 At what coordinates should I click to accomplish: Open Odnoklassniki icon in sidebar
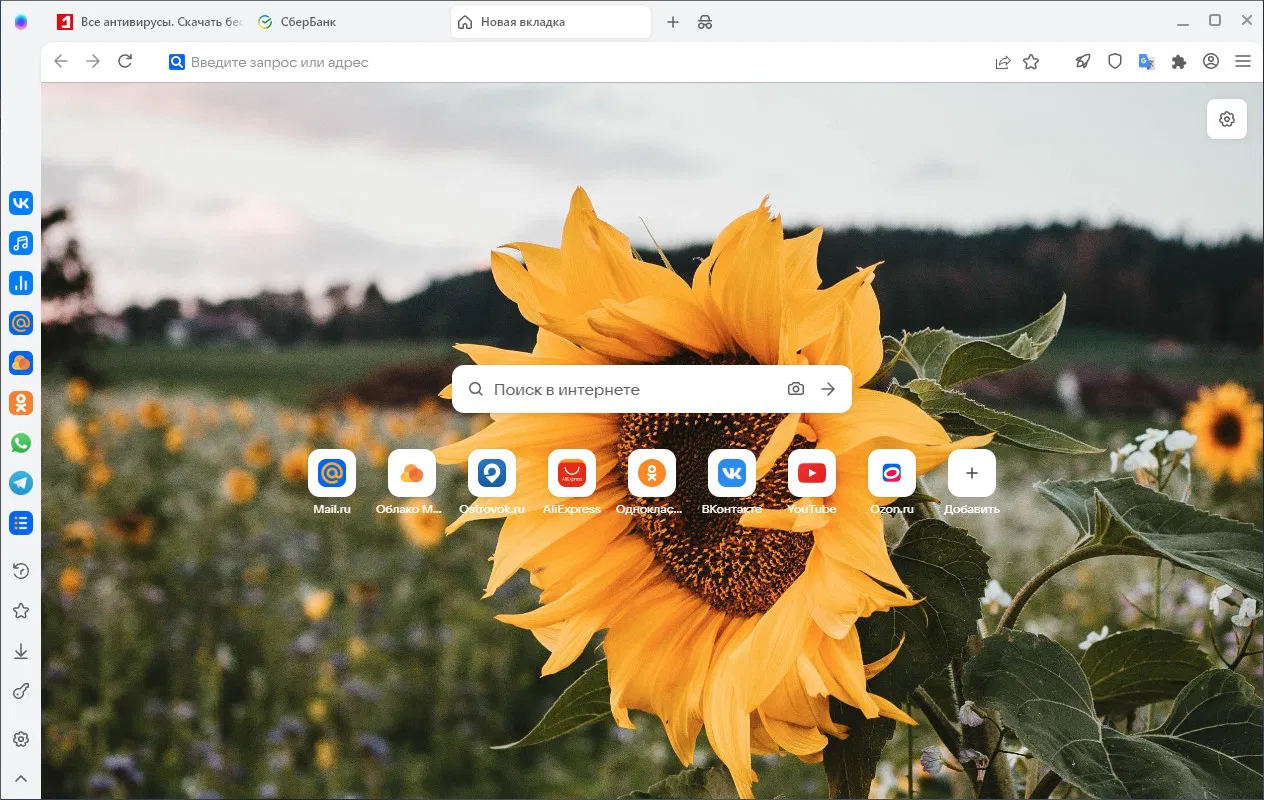(20, 403)
